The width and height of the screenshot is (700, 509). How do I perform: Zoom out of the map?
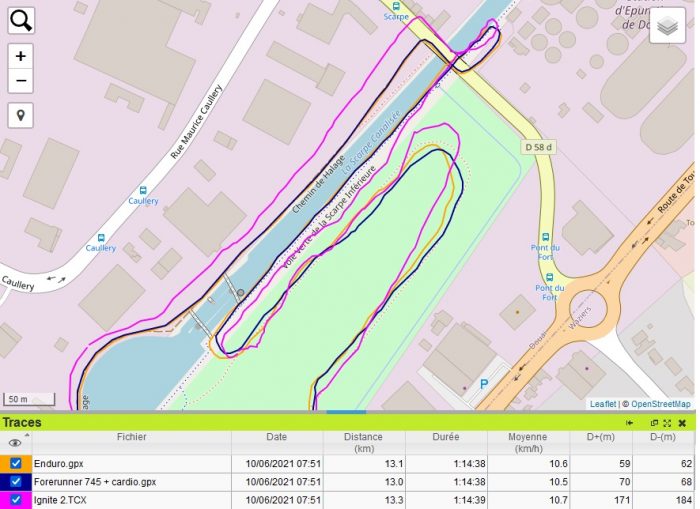tap(21, 81)
